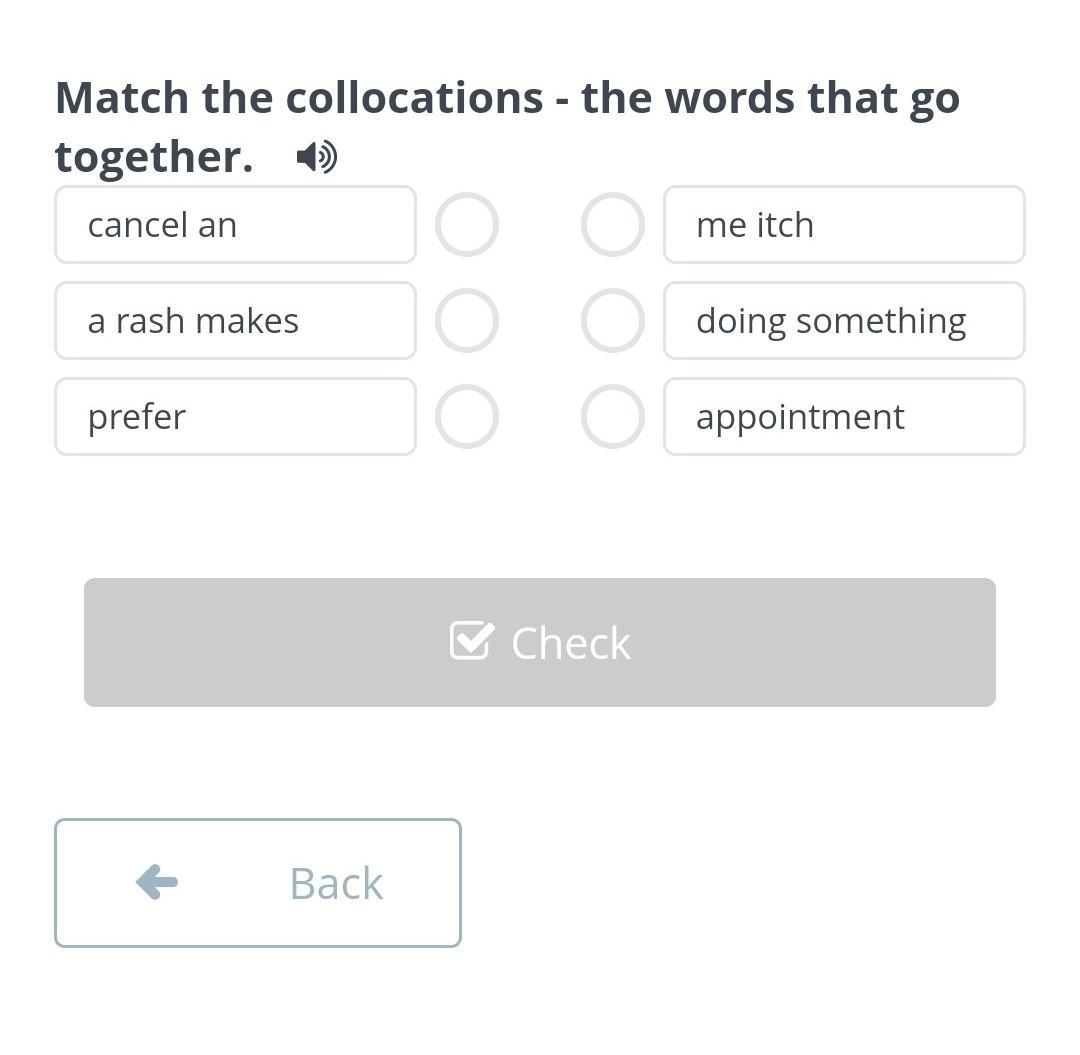The width and height of the screenshot is (1080, 1055).
Task: Pick the 'doing something' answer box
Action: click(844, 321)
